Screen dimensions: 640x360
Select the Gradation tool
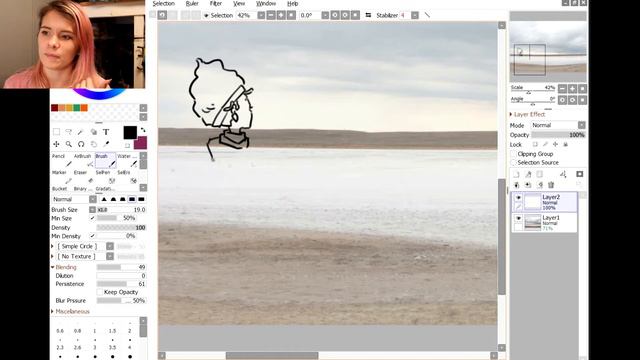coord(105,189)
